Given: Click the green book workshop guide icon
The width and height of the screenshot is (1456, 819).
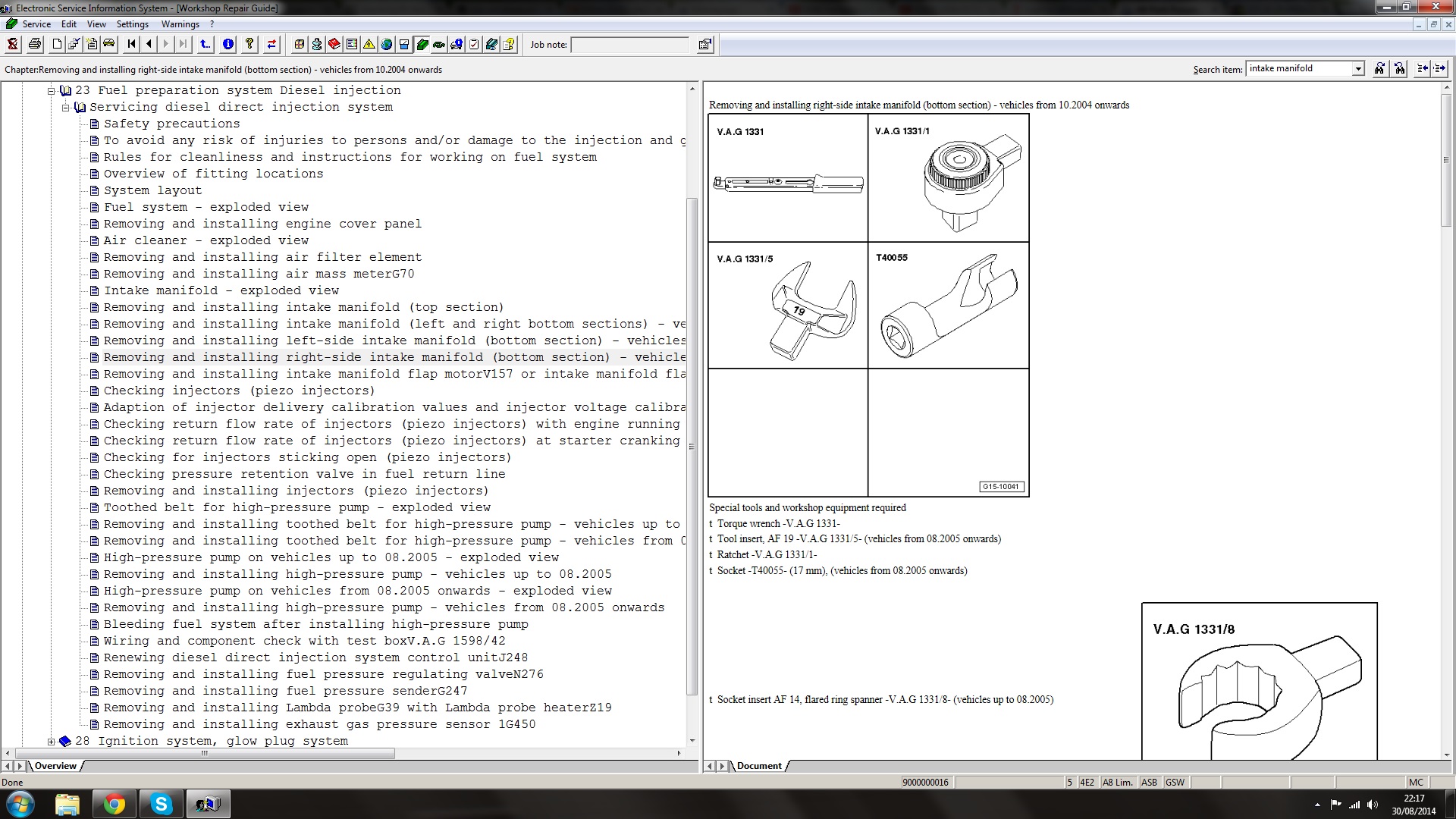Looking at the screenshot, I should coord(422,44).
